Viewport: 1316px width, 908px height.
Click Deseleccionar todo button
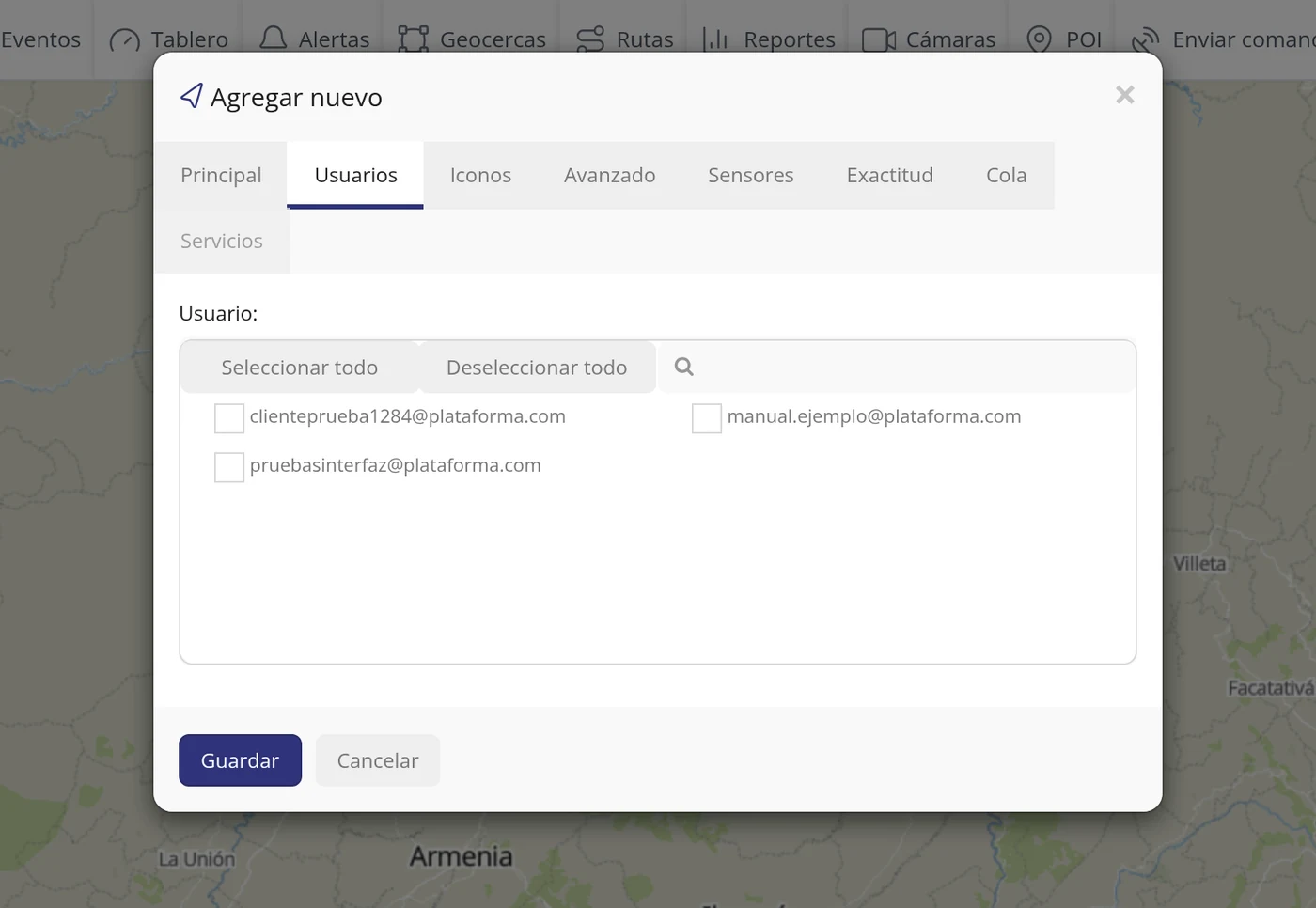point(537,368)
